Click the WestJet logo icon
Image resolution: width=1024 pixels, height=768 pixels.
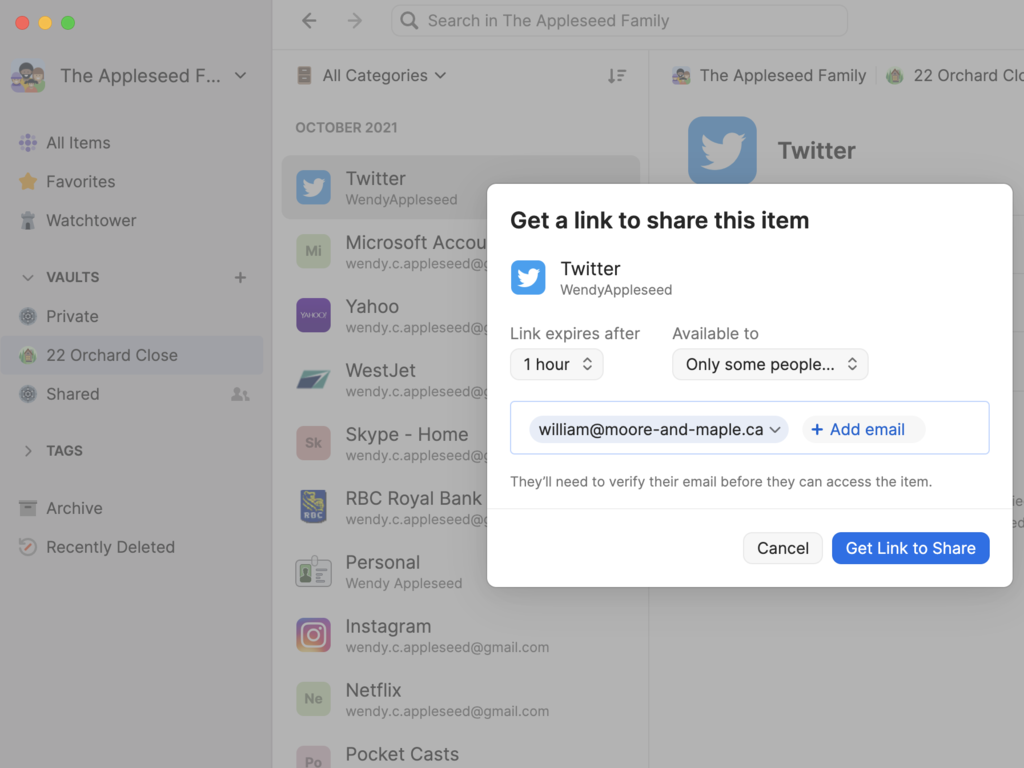click(x=313, y=379)
